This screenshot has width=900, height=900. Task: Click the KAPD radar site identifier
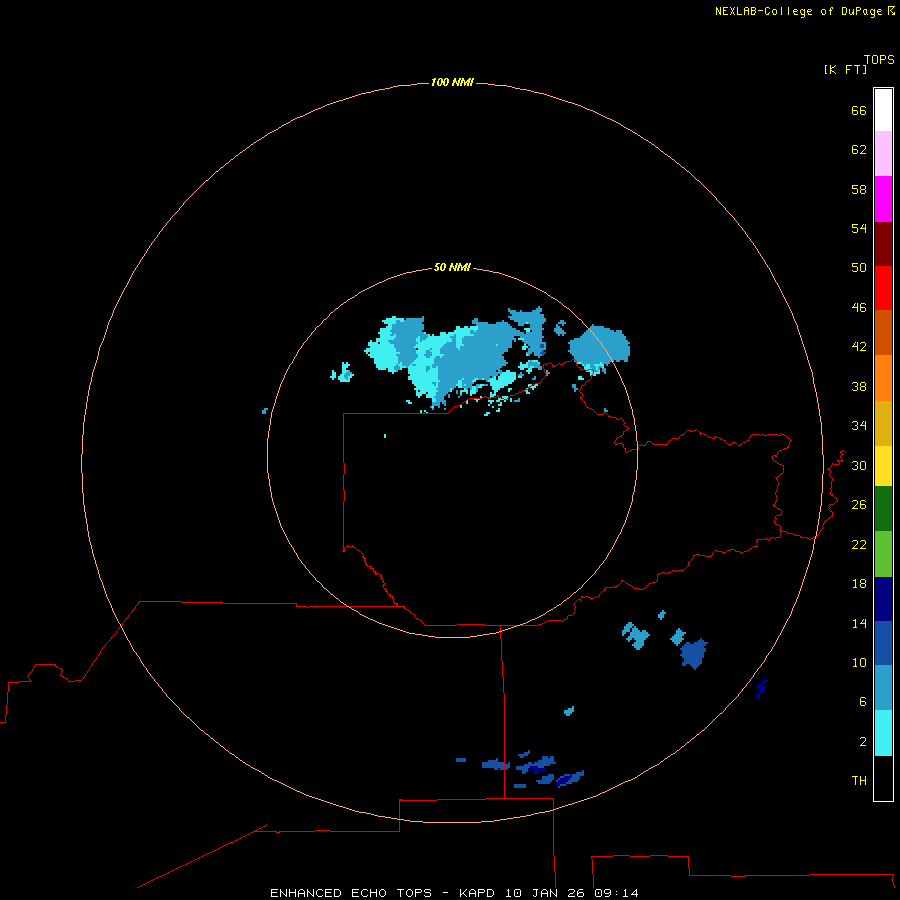click(479, 893)
